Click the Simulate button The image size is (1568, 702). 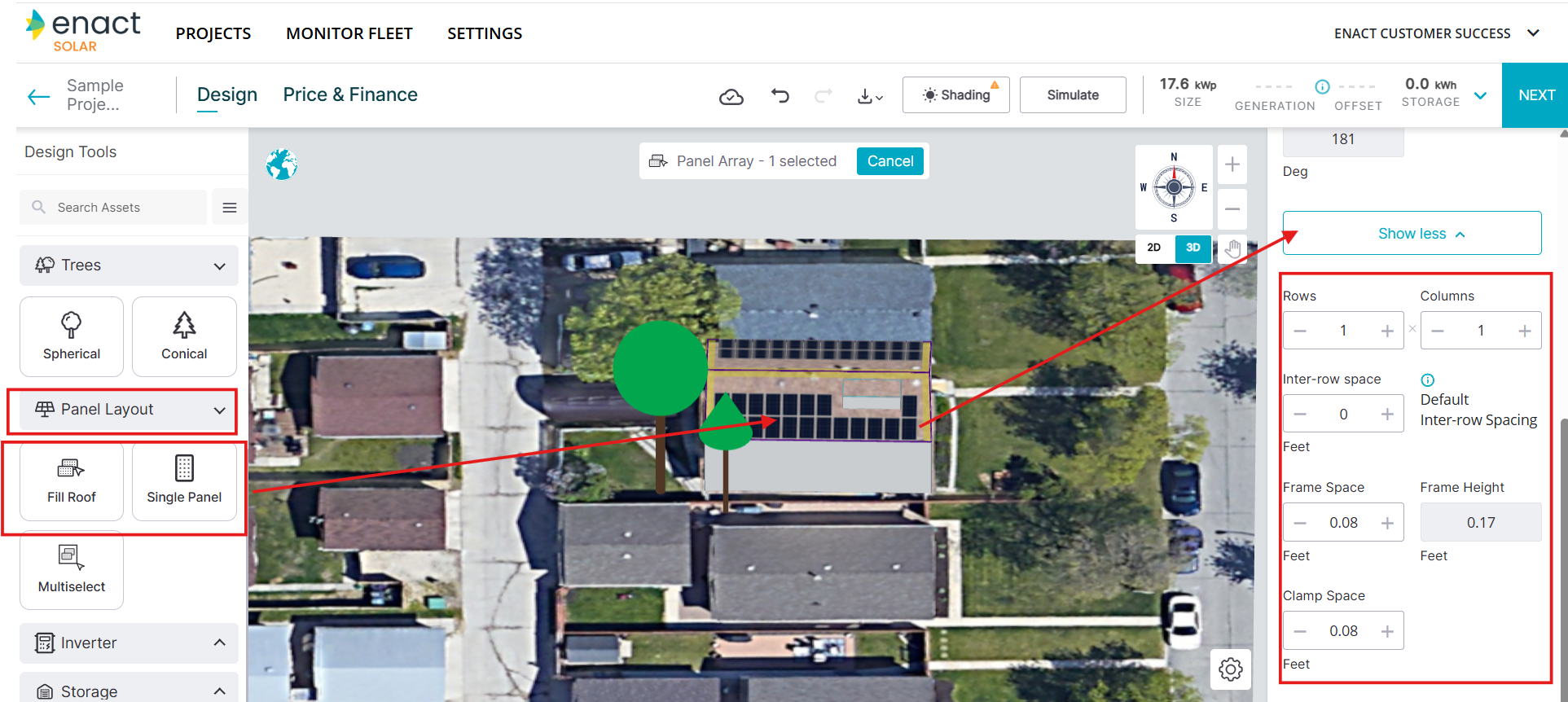1073,95
